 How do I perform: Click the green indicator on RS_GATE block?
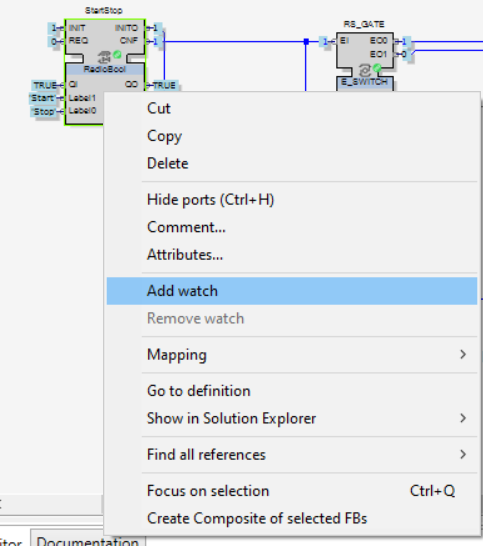click(x=377, y=68)
